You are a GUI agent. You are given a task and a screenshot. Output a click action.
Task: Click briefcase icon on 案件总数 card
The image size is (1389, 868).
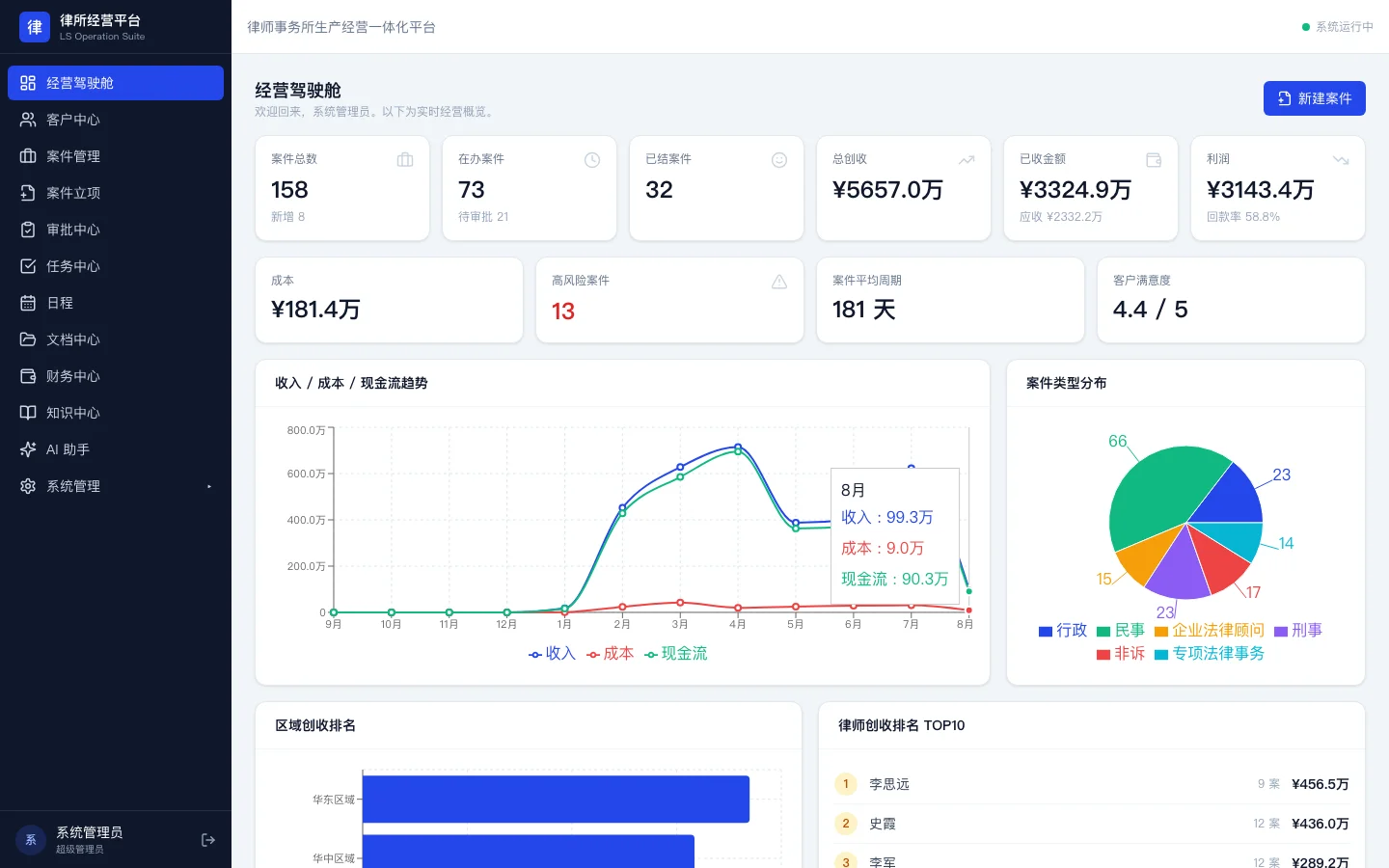pyautogui.click(x=405, y=160)
